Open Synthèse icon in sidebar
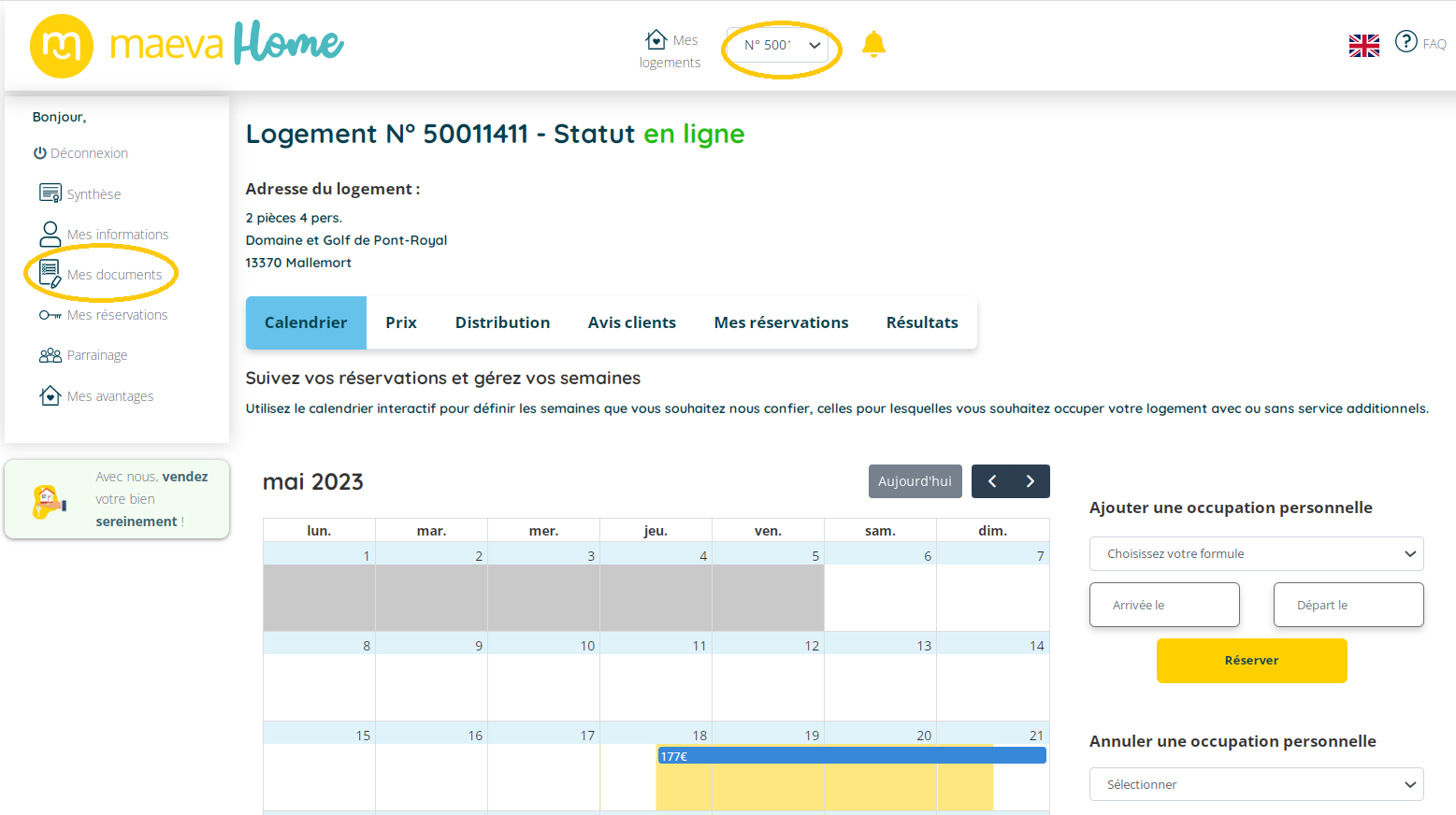This screenshot has width=1456, height=815. tap(50, 193)
